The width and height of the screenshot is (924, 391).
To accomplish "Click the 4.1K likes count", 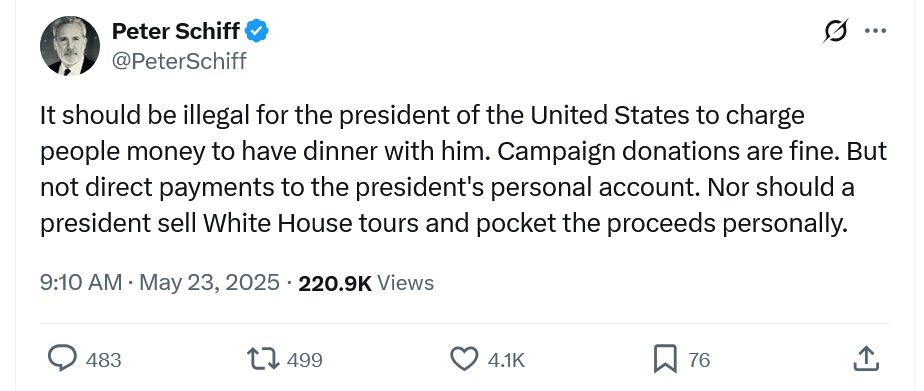I will [506, 360].
